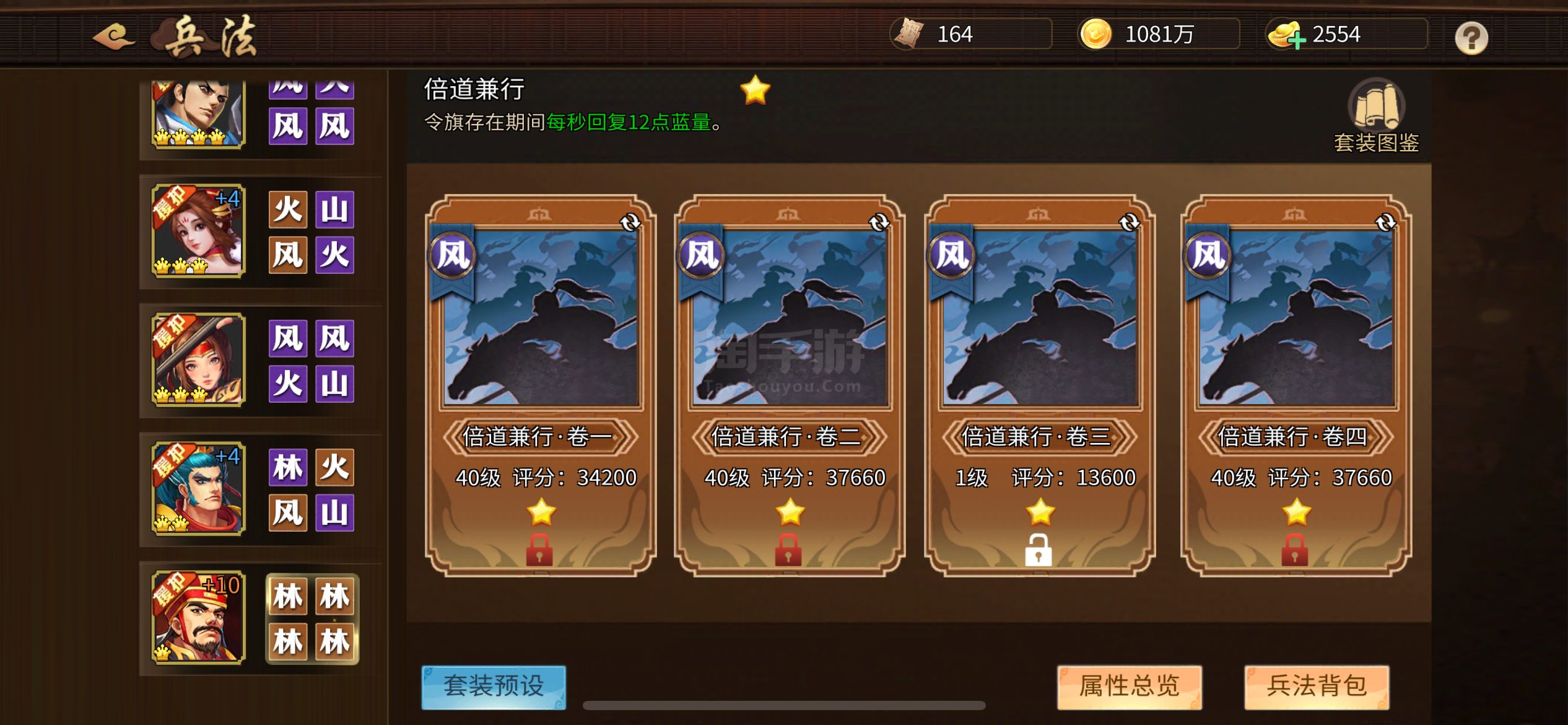Toggle the red lock on 倍道兼行·卷一
This screenshot has width=1568, height=725.
pyautogui.click(x=539, y=550)
